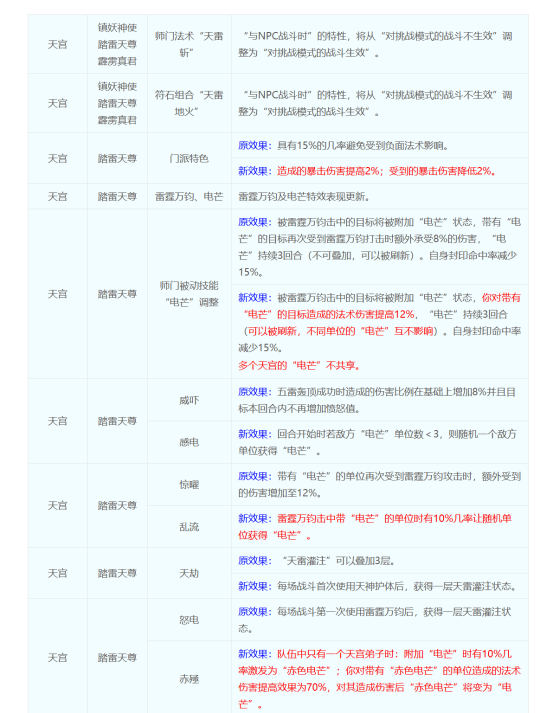Viewport: 540px width, 713px height.
Task: Click the 雷霆万钧及电芒特效表现更新 description
Action: point(304,196)
